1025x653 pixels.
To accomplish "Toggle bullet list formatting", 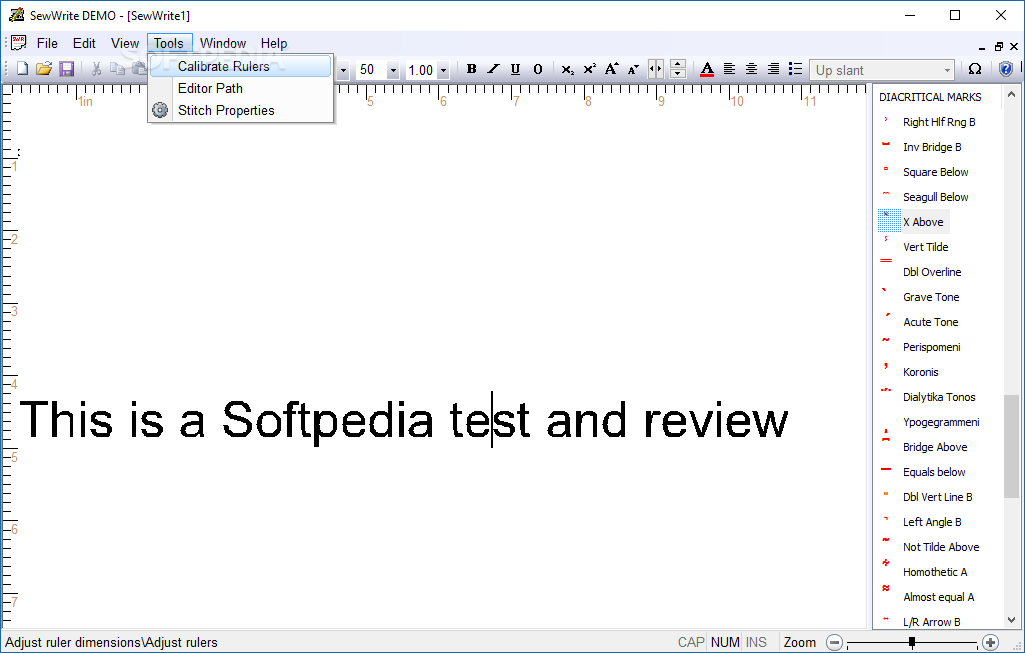I will pos(795,69).
